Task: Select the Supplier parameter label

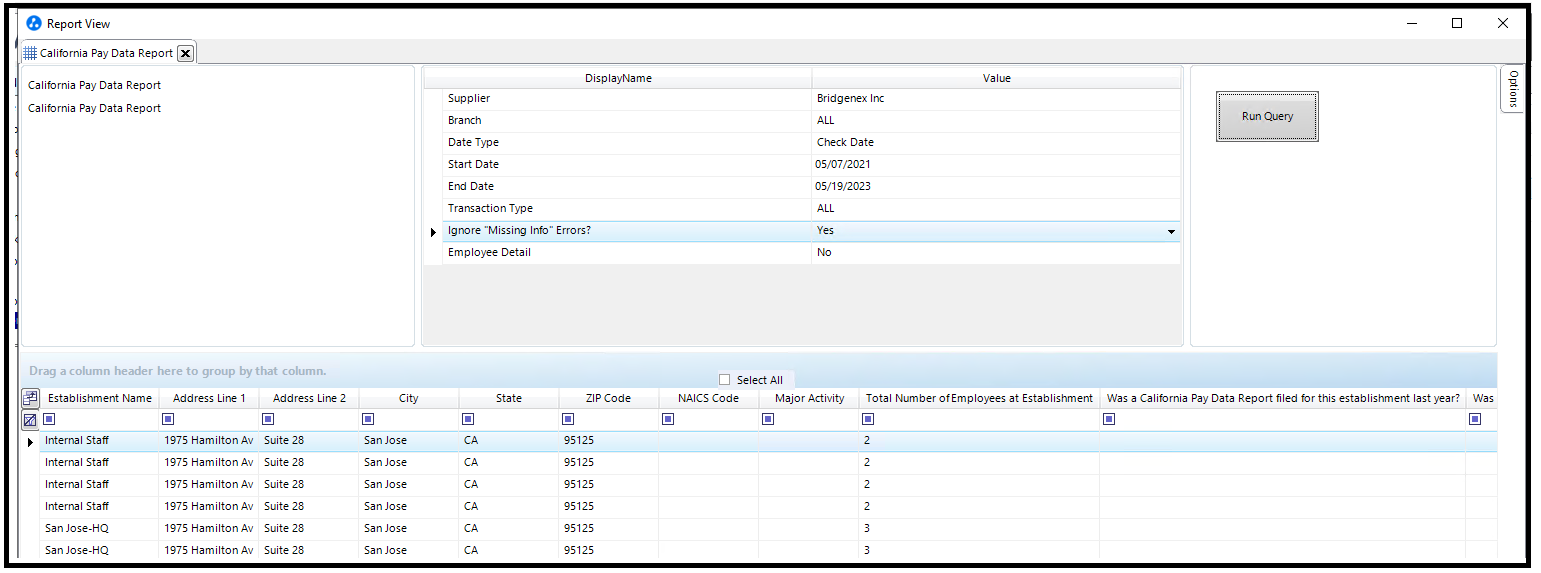Action: coord(469,98)
